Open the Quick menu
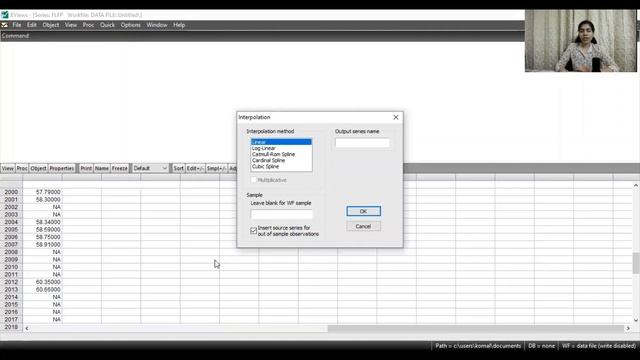 [107, 25]
